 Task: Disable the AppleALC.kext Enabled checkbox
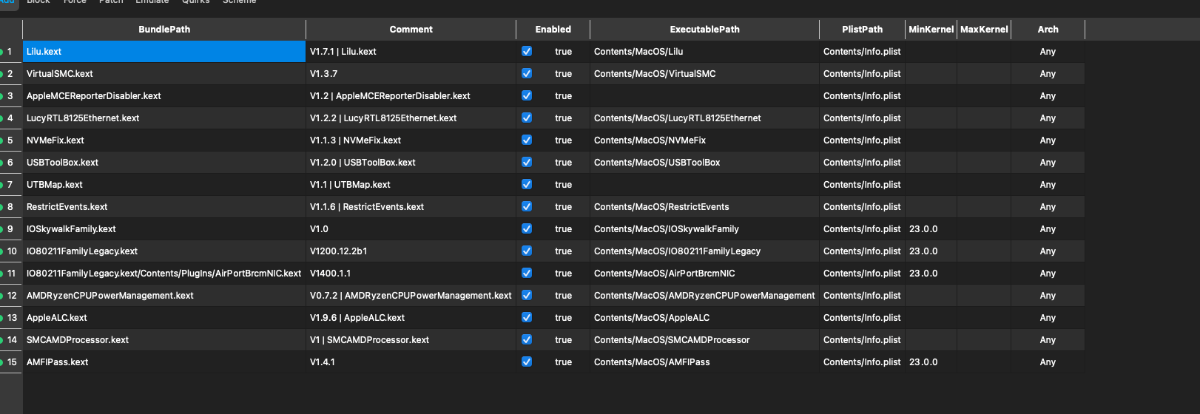tap(526, 318)
